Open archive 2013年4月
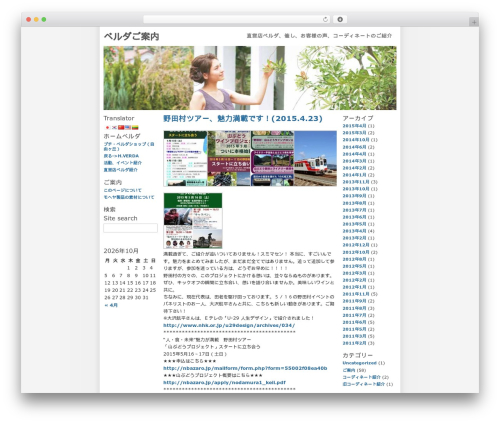 coord(354,231)
